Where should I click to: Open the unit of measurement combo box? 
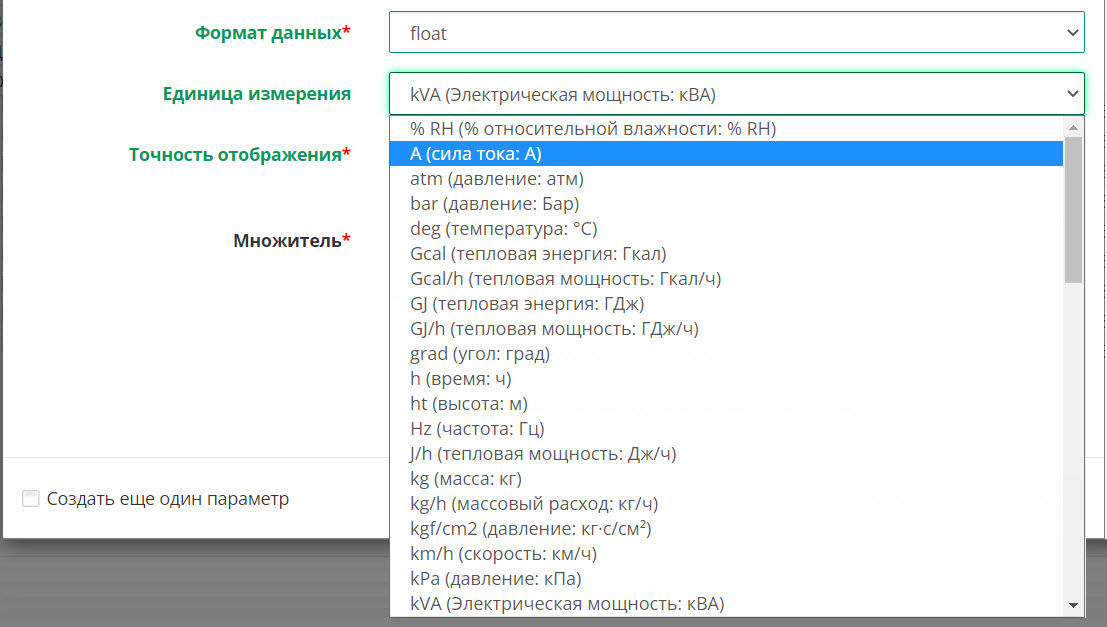coord(737,93)
